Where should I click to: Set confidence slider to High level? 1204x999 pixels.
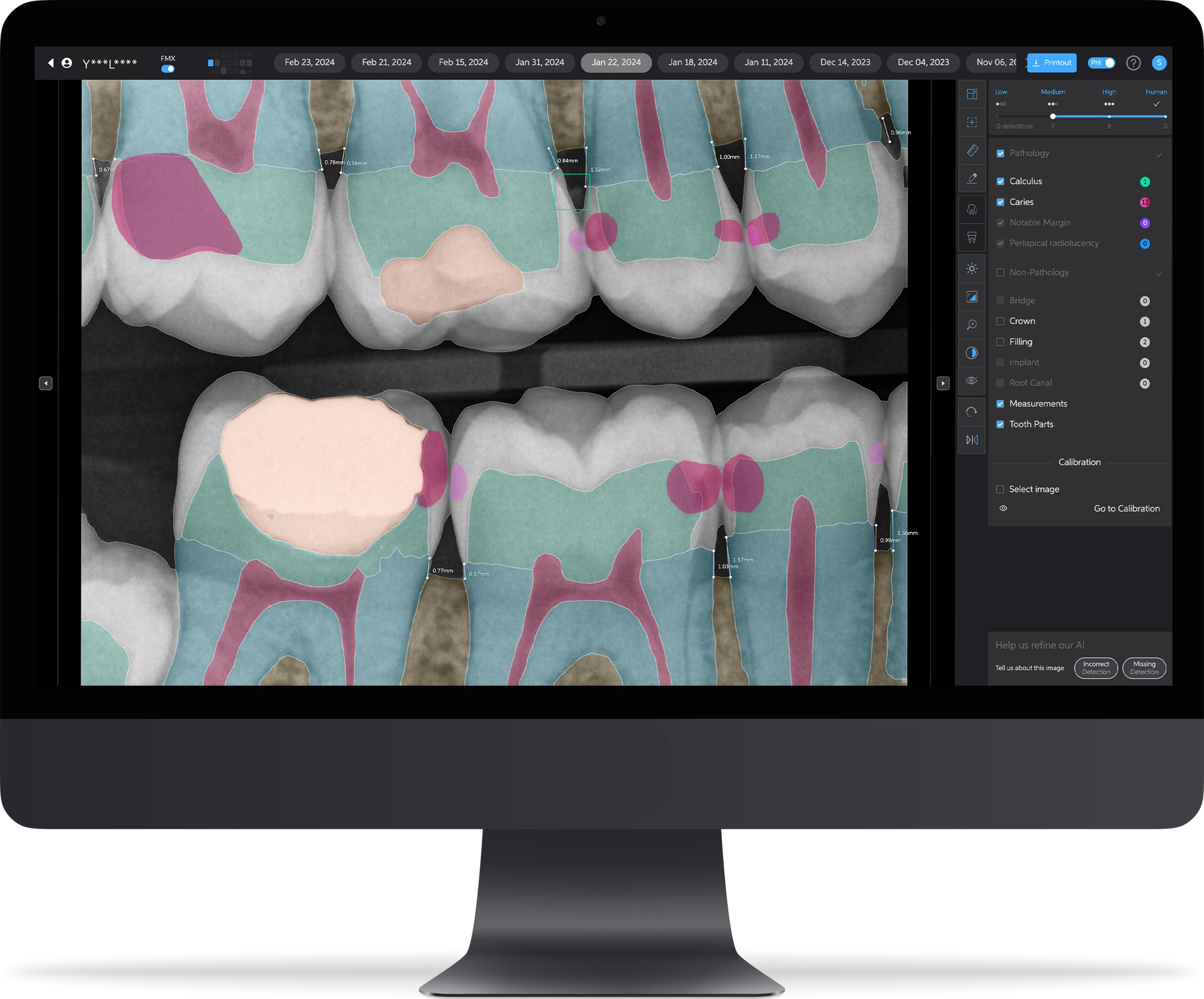click(1109, 117)
